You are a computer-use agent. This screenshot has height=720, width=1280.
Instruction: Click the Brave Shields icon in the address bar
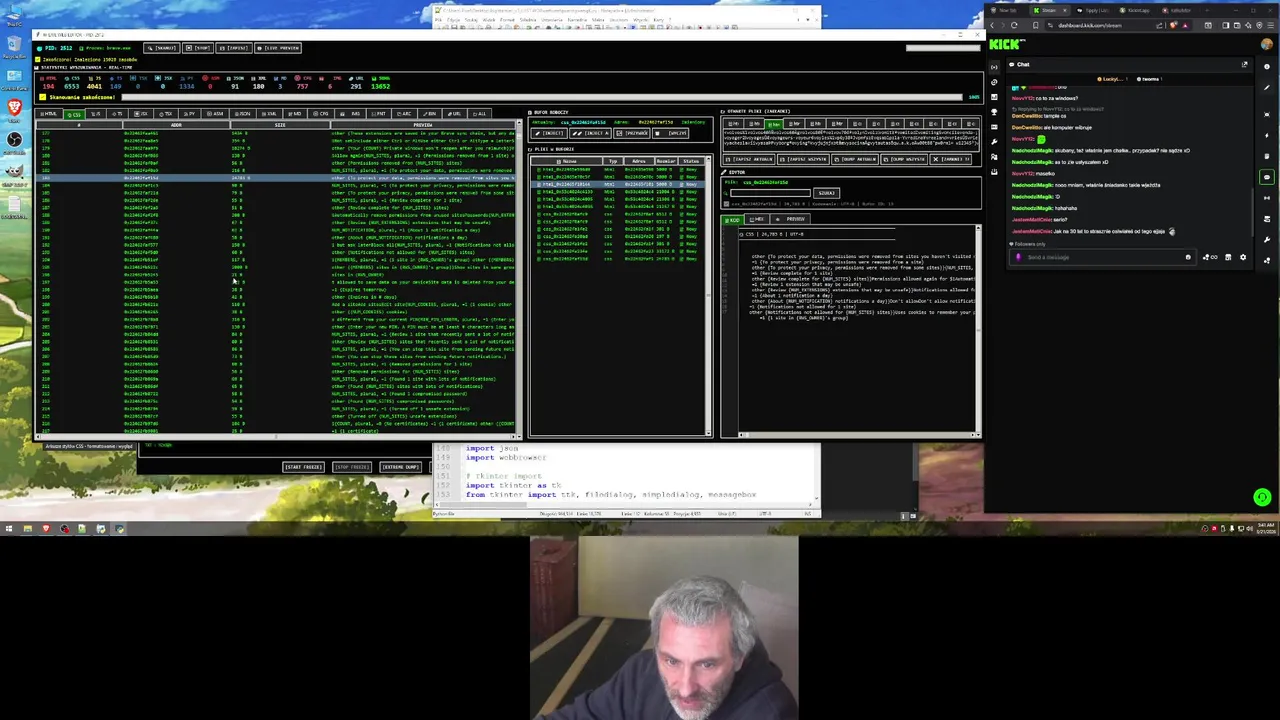1174,25
